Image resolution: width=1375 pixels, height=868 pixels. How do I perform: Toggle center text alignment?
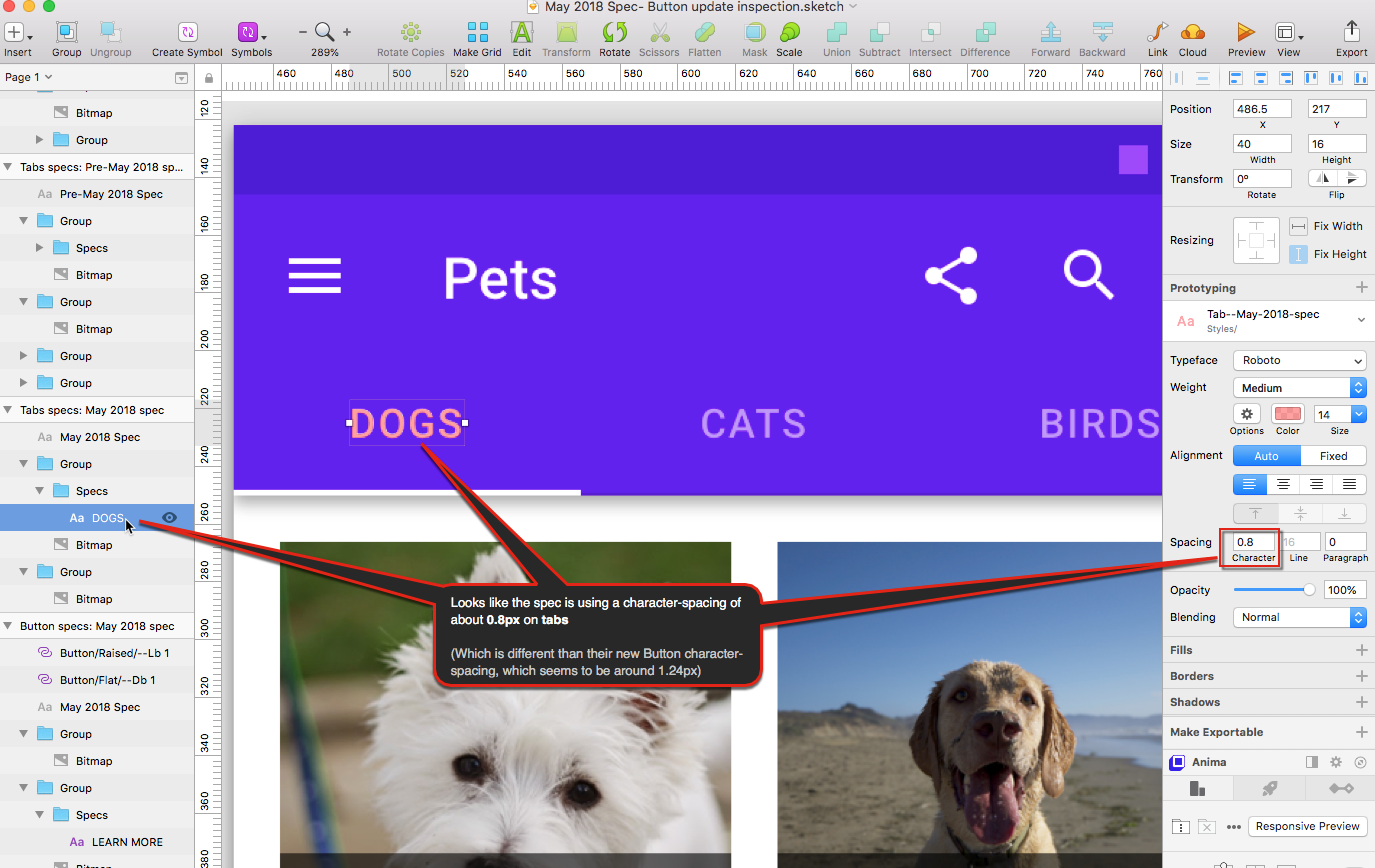(1283, 484)
